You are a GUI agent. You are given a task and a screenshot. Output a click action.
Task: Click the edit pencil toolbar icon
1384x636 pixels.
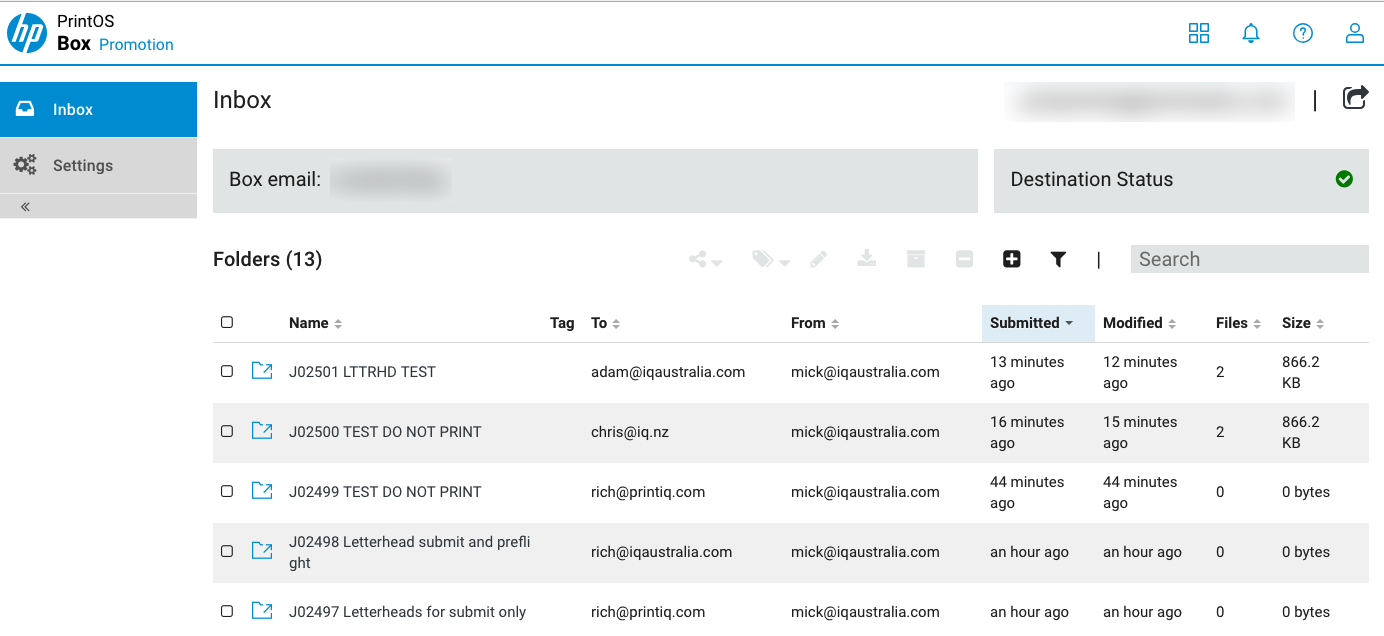point(819,259)
